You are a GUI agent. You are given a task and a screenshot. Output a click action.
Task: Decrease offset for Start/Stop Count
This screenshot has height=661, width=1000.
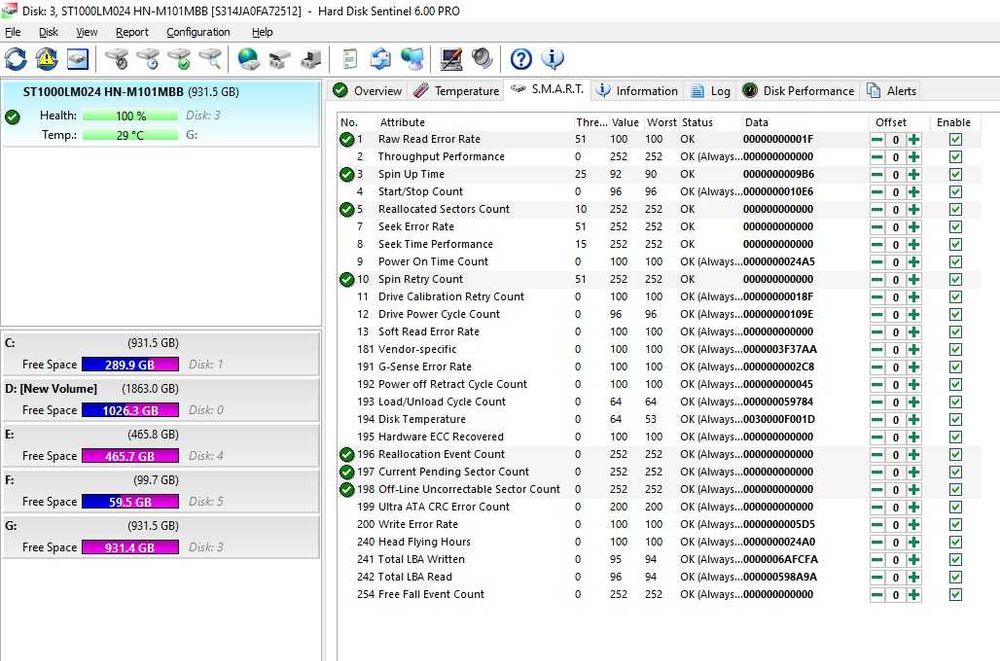pyautogui.click(x=878, y=192)
